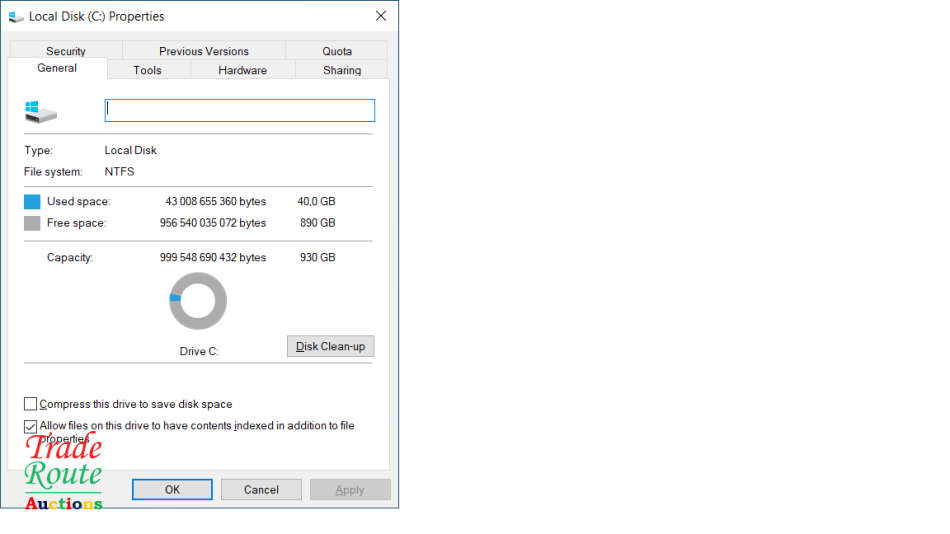Enable Compress this drive checkbox
The height and width of the screenshot is (534, 950).
click(x=31, y=405)
